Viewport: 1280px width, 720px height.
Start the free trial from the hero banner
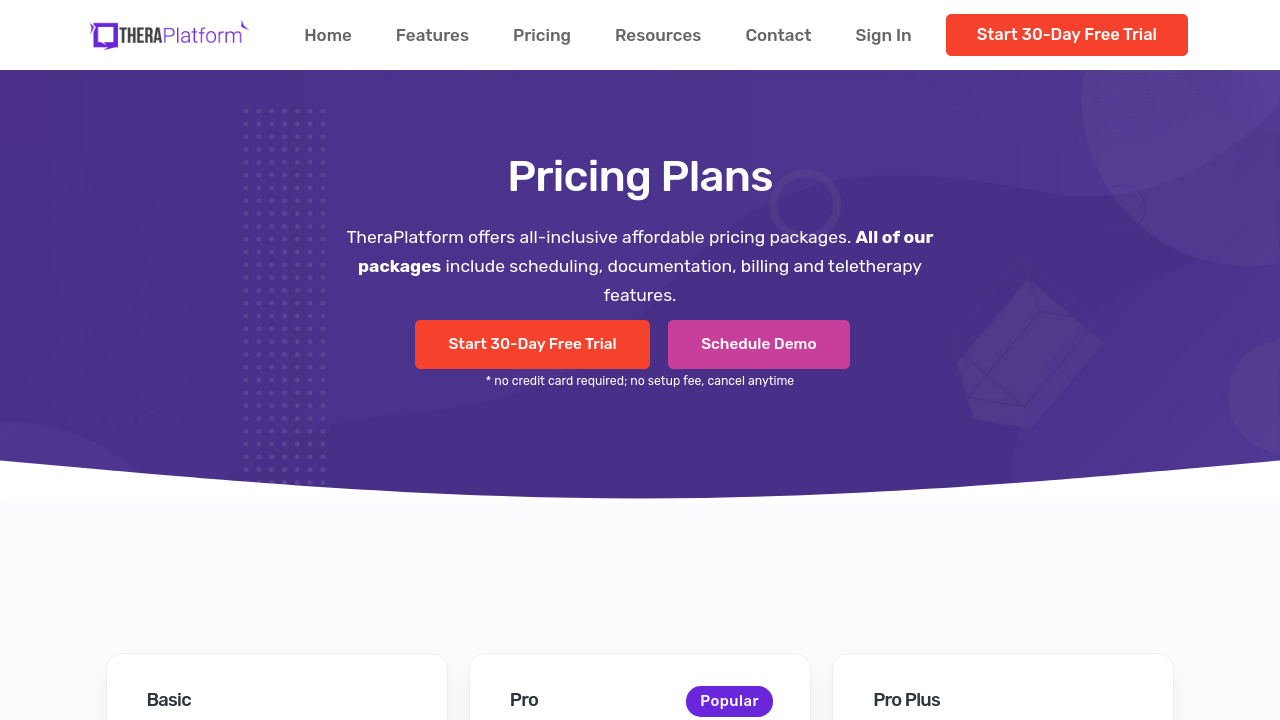coord(532,344)
